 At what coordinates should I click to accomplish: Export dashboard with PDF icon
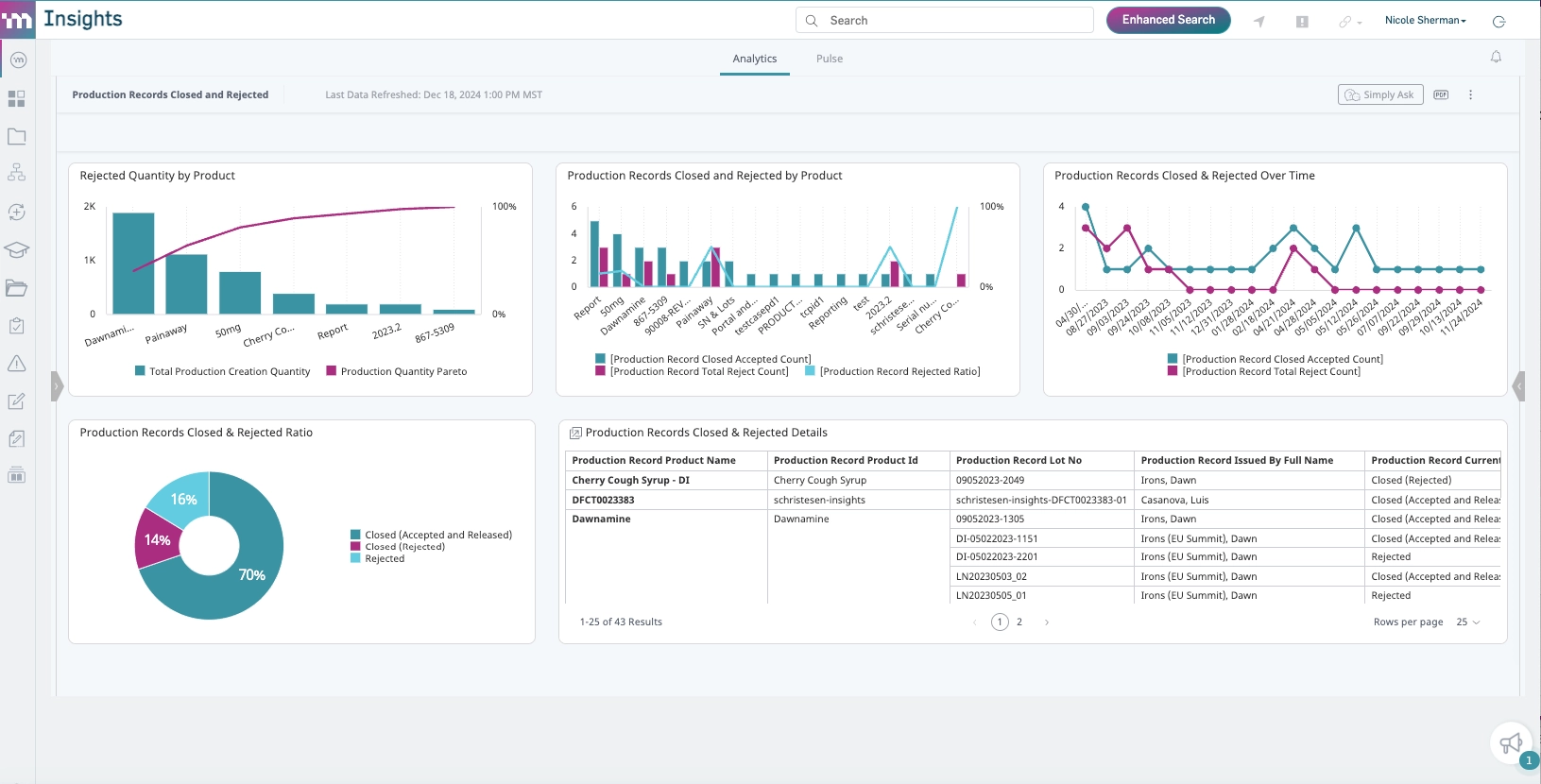point(1441,94)
